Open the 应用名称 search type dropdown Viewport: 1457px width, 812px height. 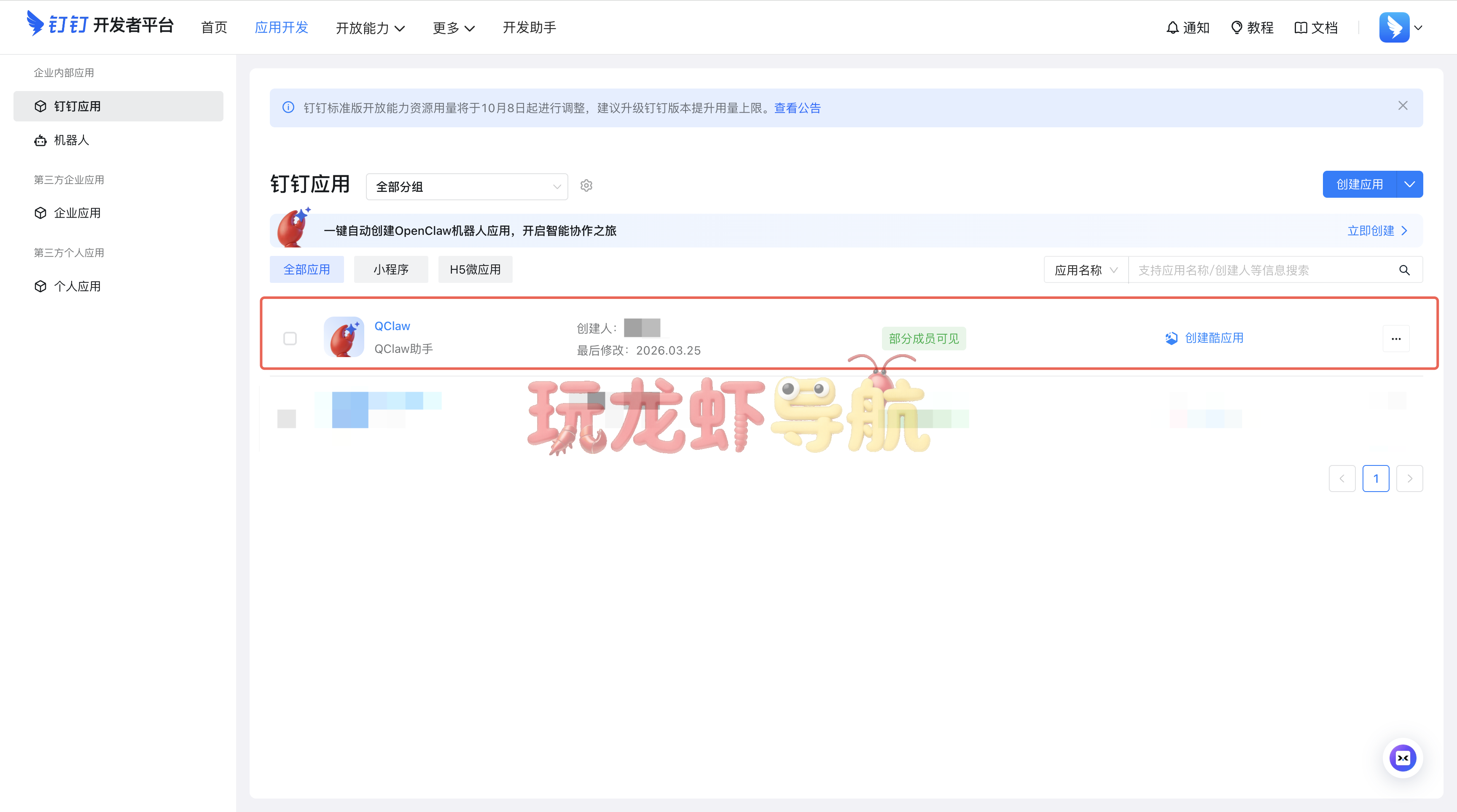(x=1086, y=270)
